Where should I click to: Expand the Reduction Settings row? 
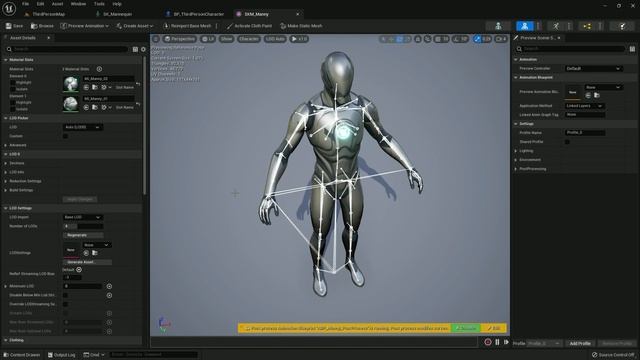[x=6, y=181]
